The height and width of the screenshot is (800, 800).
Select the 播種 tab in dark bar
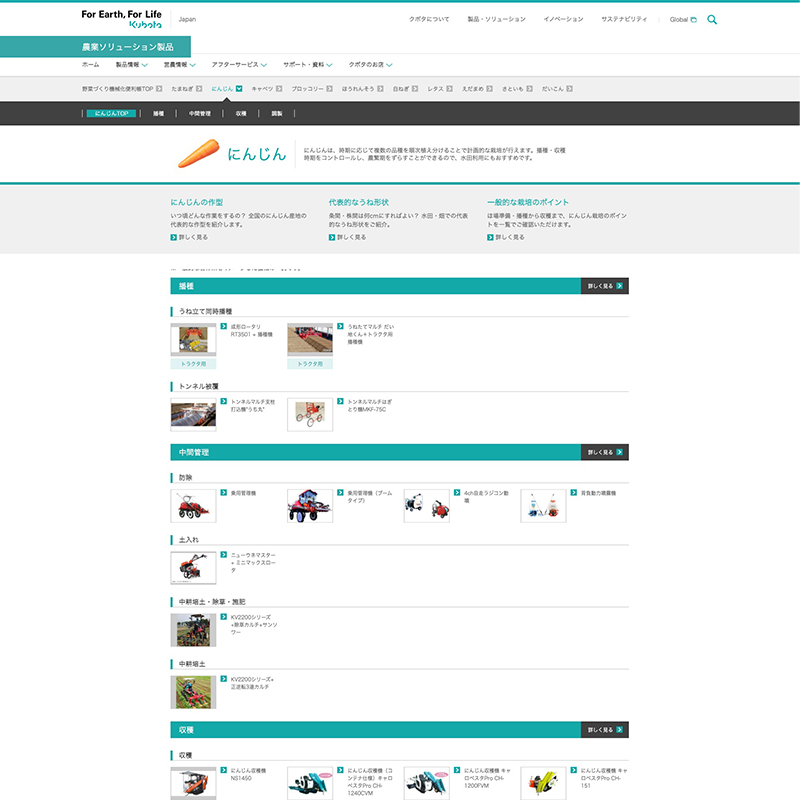159,114
